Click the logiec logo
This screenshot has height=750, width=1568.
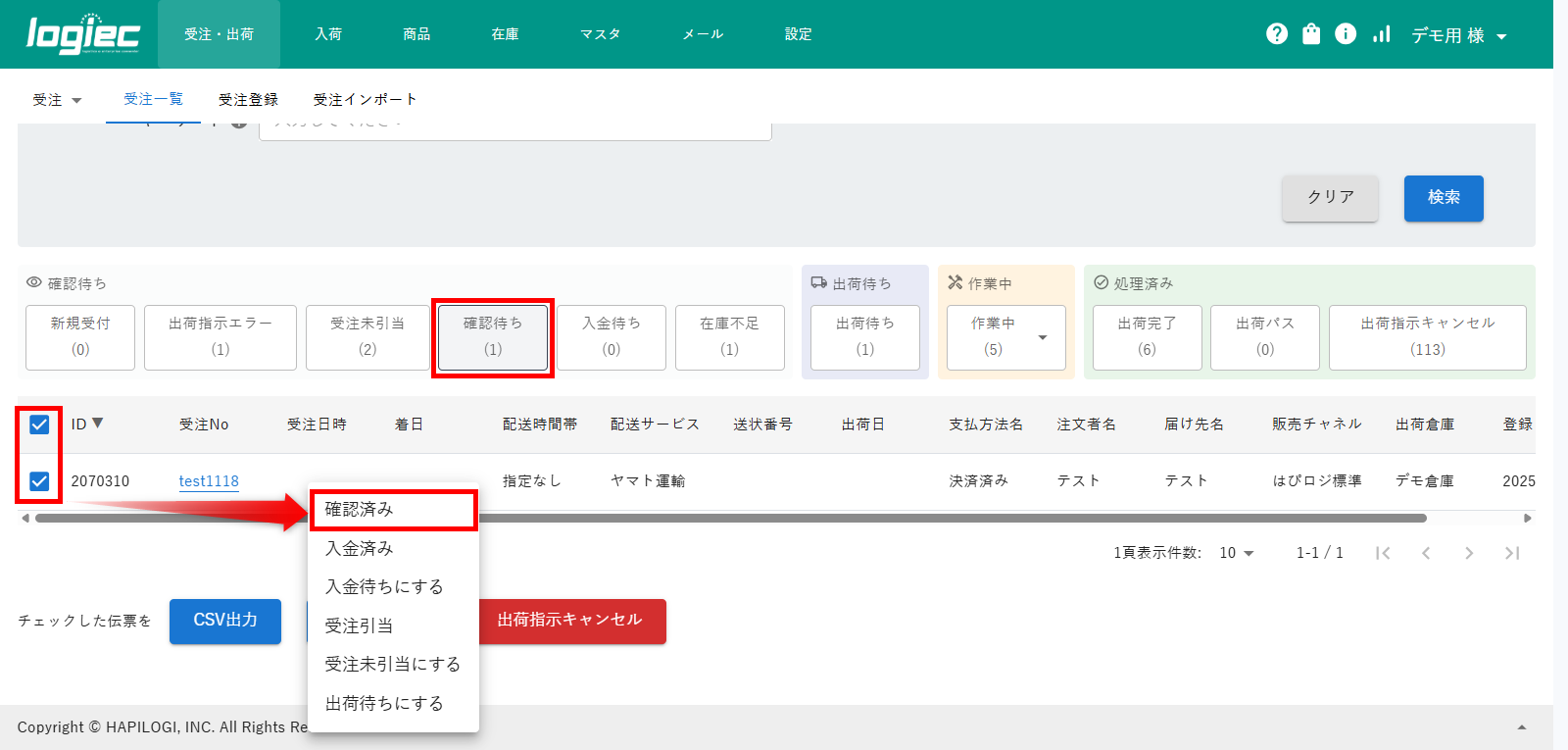point(82,34)
